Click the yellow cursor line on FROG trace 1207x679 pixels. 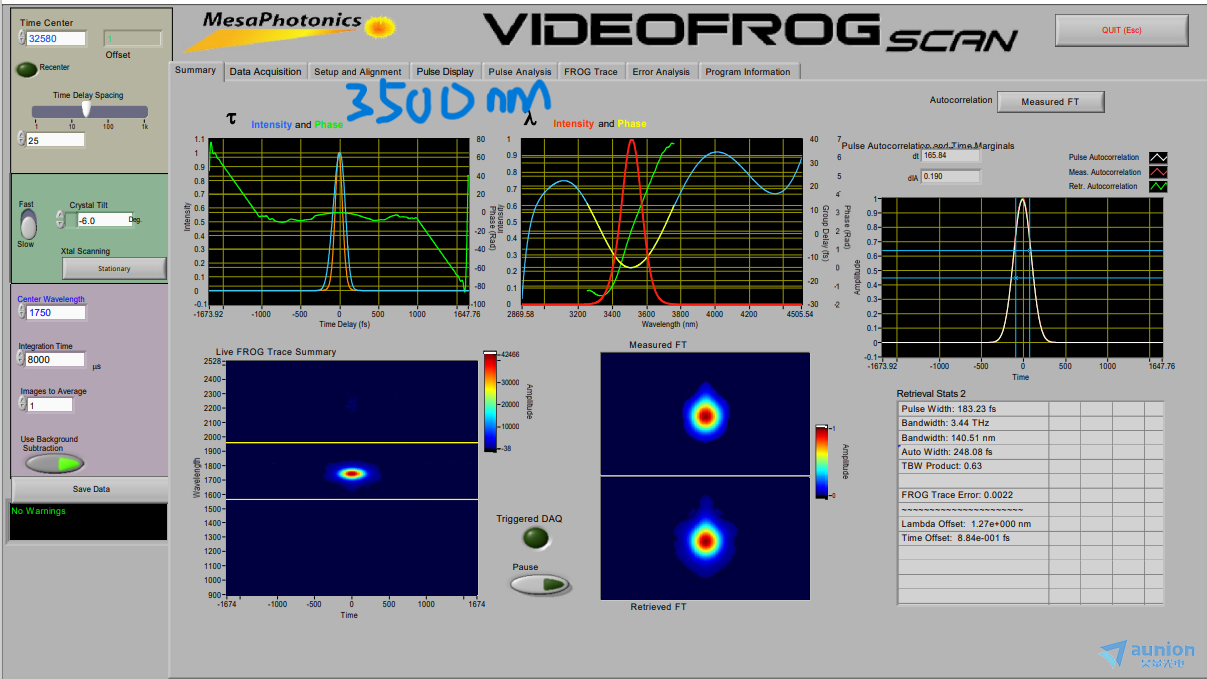(351, 442)
